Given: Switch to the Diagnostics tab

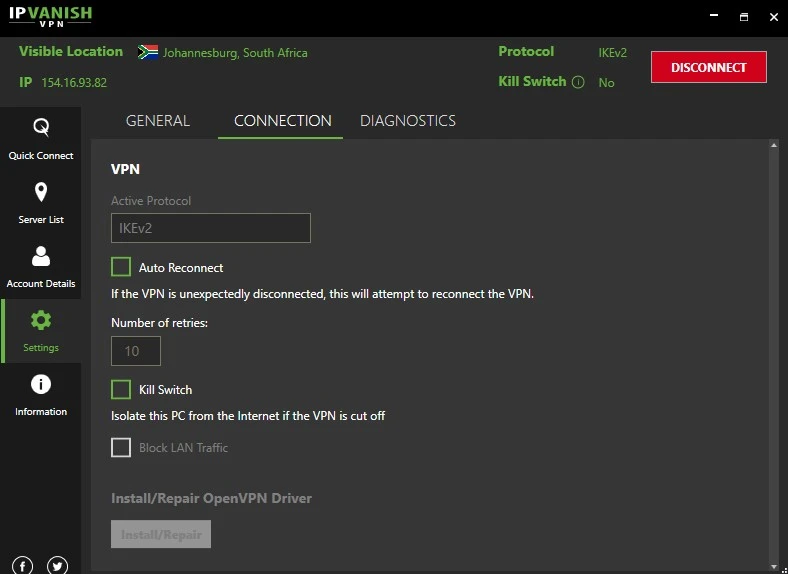Looking at the screenshot, I should 408,121.
